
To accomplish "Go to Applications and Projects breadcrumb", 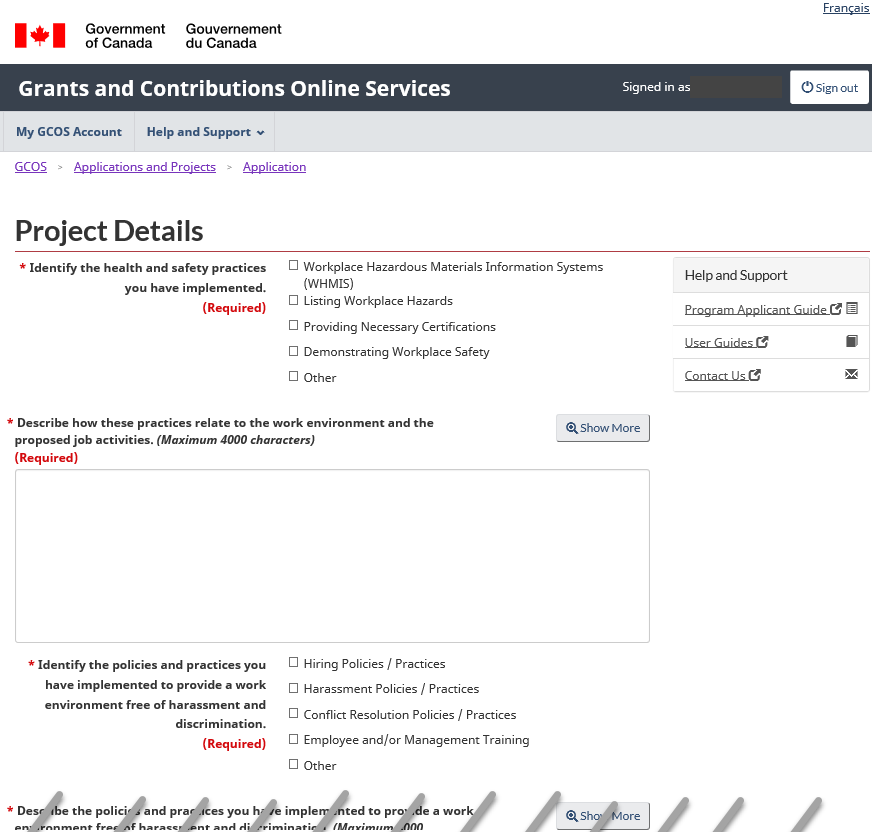I will (x=145, y=167).
